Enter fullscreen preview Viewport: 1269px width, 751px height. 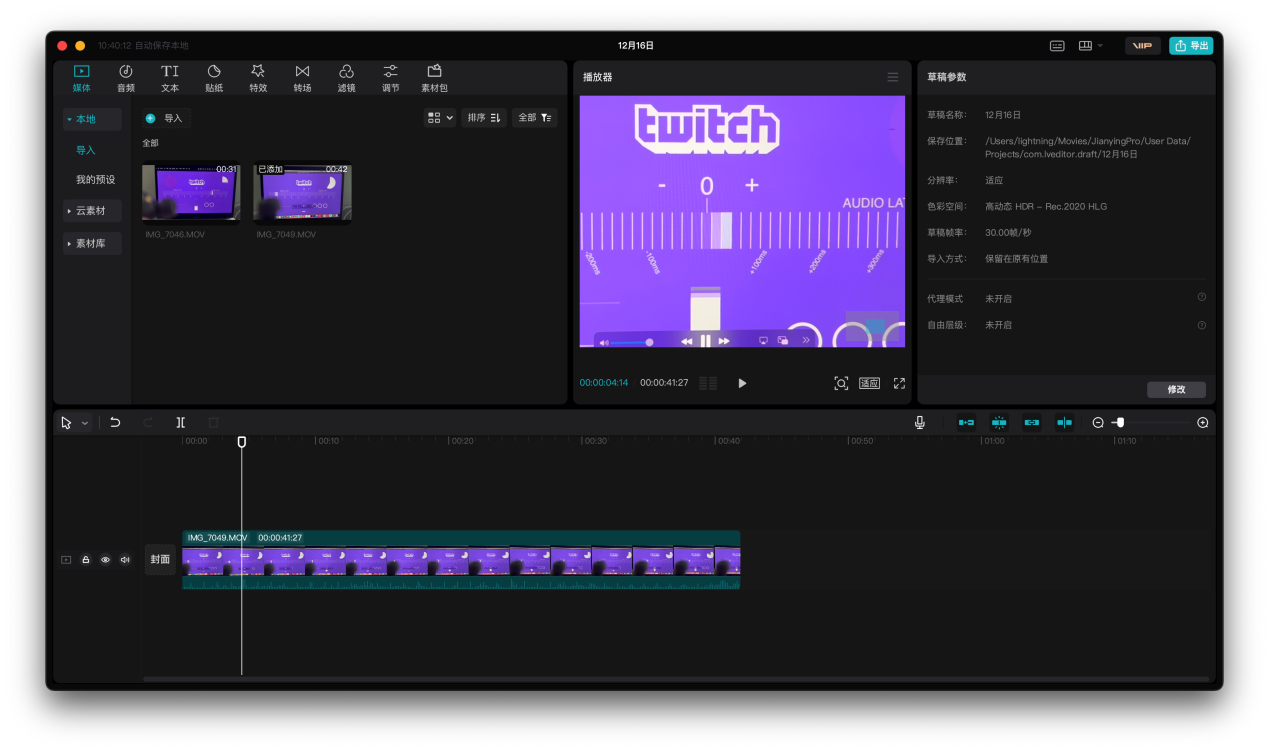point(899,383)
